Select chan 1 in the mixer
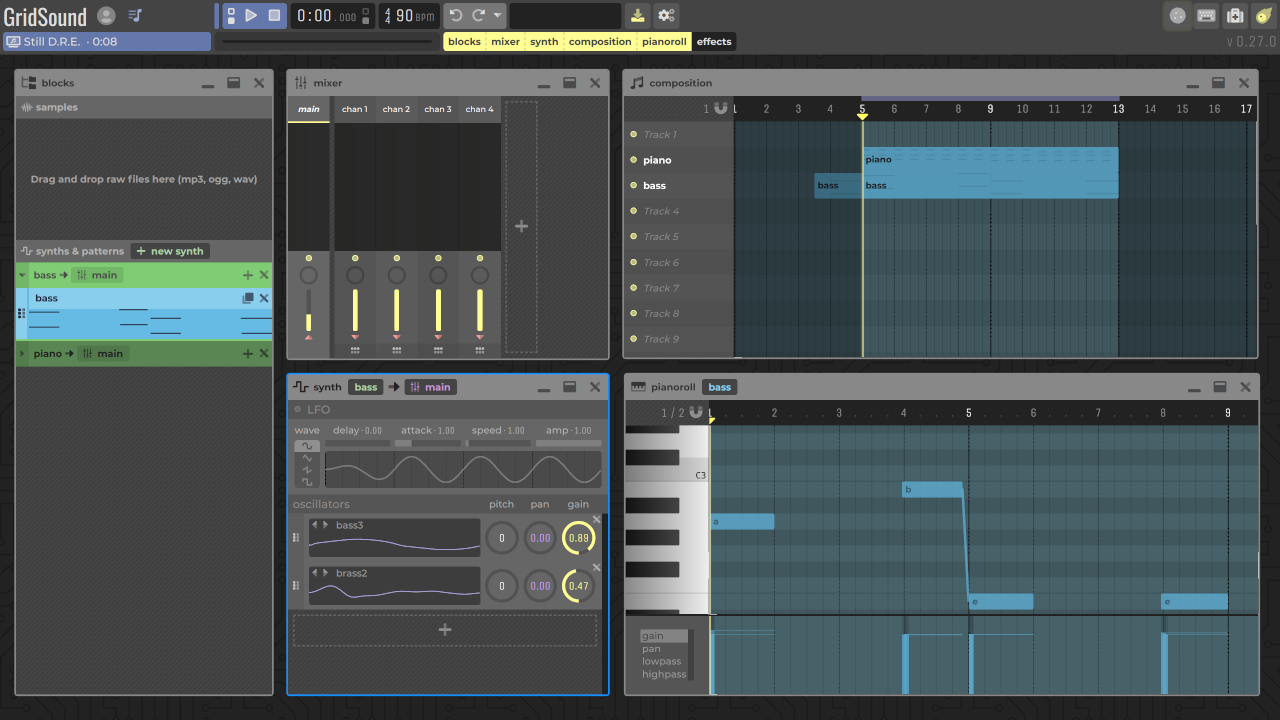This screenshot has width=1280, height=720. coord(355,109)
